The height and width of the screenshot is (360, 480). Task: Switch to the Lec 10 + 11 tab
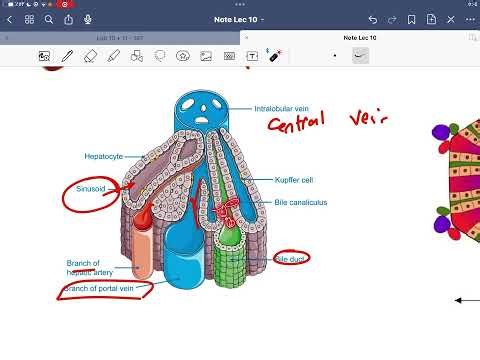click(120, 38)
